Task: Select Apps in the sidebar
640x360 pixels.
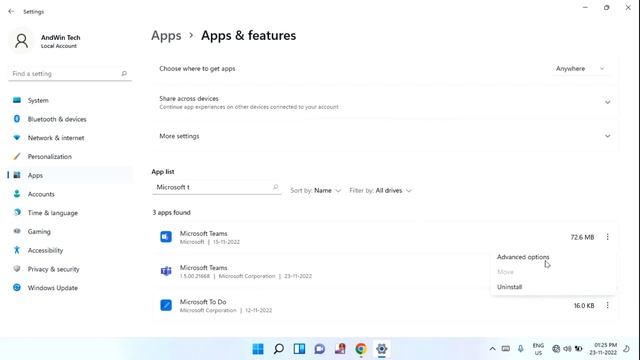Action: pyautogui.click(x=70, y=175)
